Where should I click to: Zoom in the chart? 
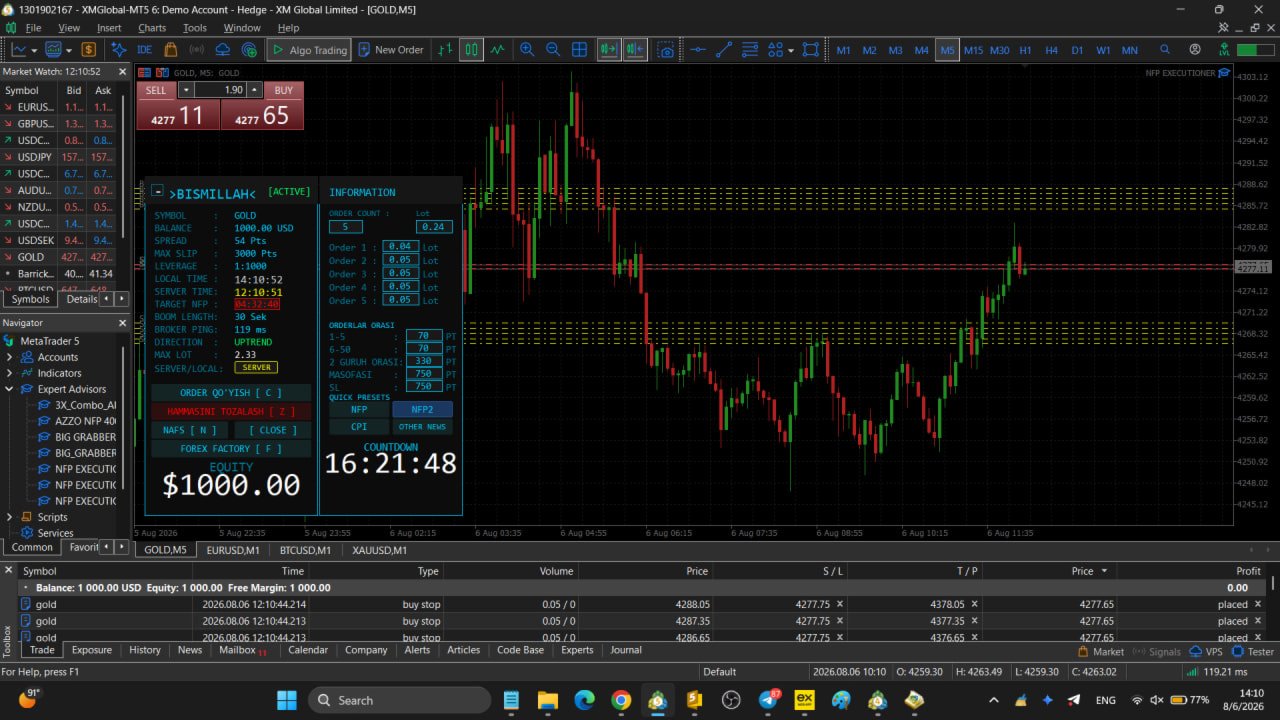tap(526, 49)
